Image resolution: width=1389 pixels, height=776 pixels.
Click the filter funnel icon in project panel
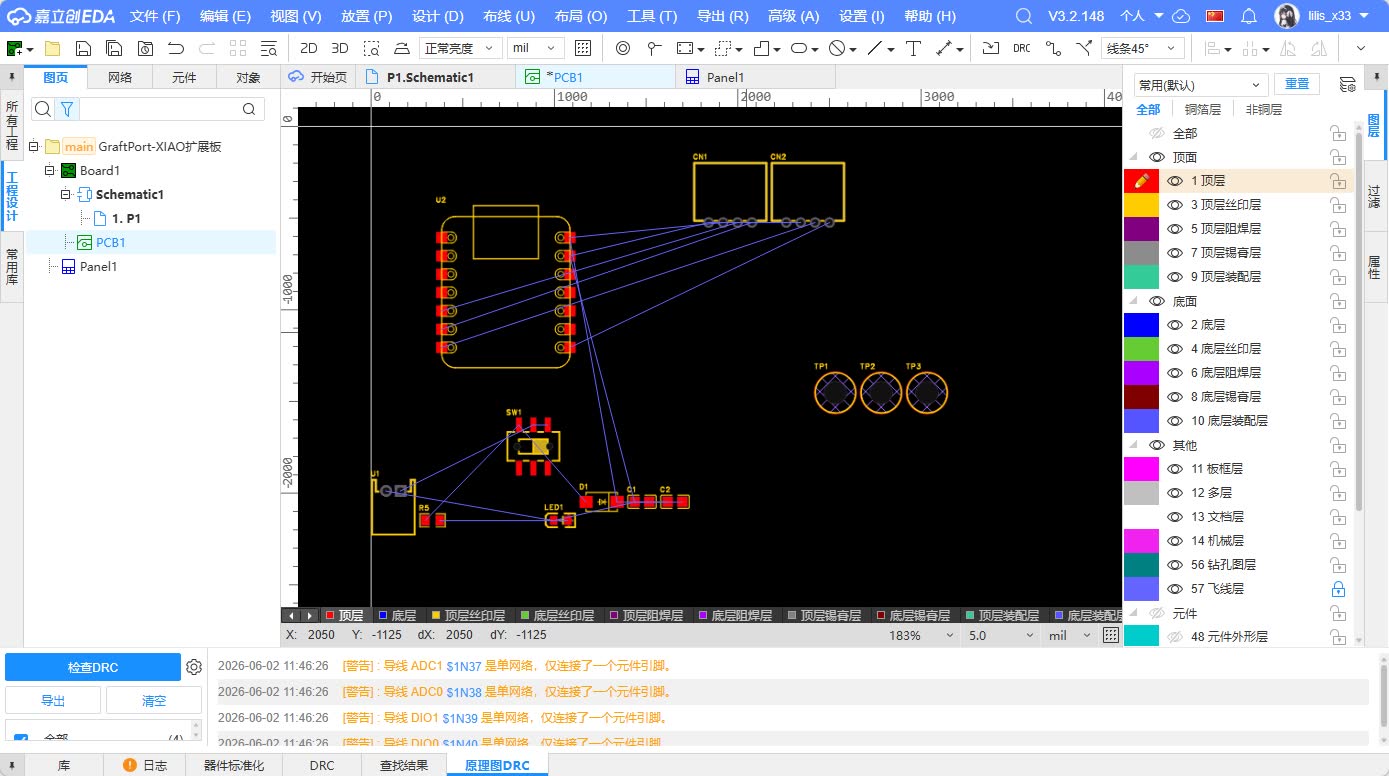[66, 109]
